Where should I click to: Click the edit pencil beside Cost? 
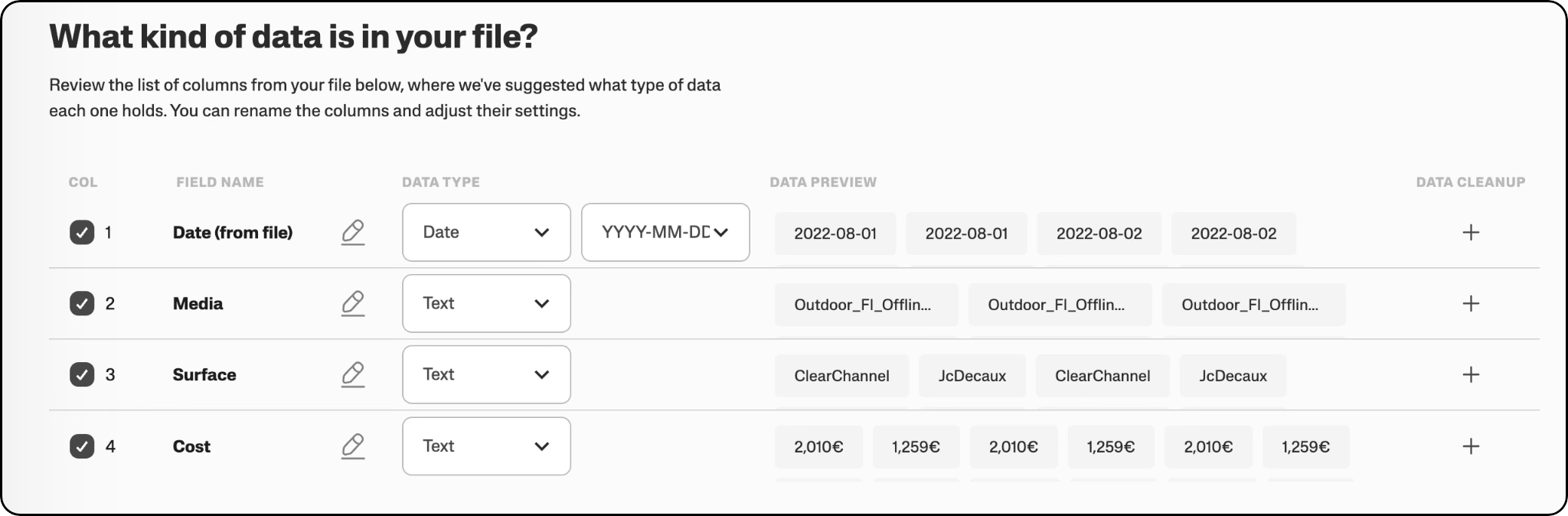pyautogui.click(x=352, y=446)
